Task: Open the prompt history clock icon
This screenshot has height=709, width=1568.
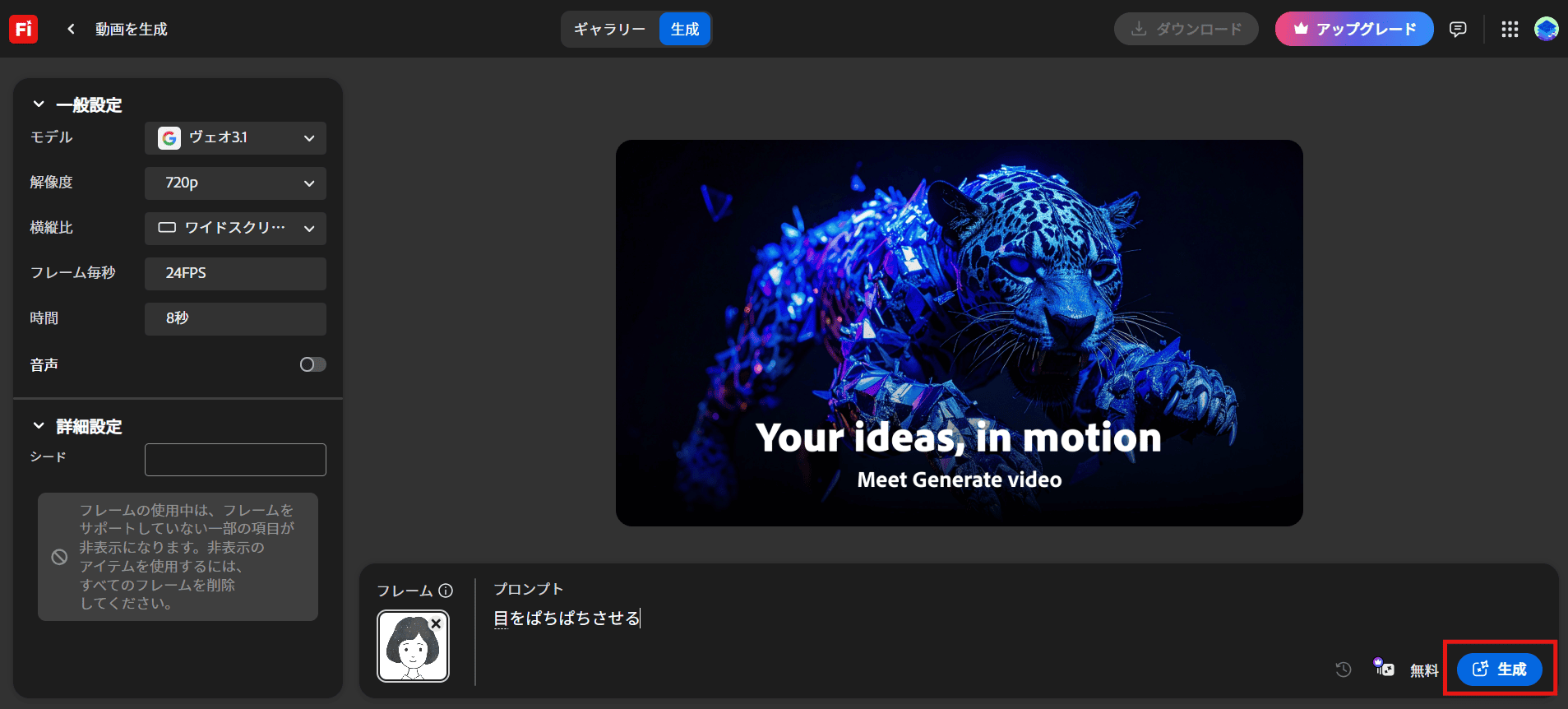Action: [1344, 670]
